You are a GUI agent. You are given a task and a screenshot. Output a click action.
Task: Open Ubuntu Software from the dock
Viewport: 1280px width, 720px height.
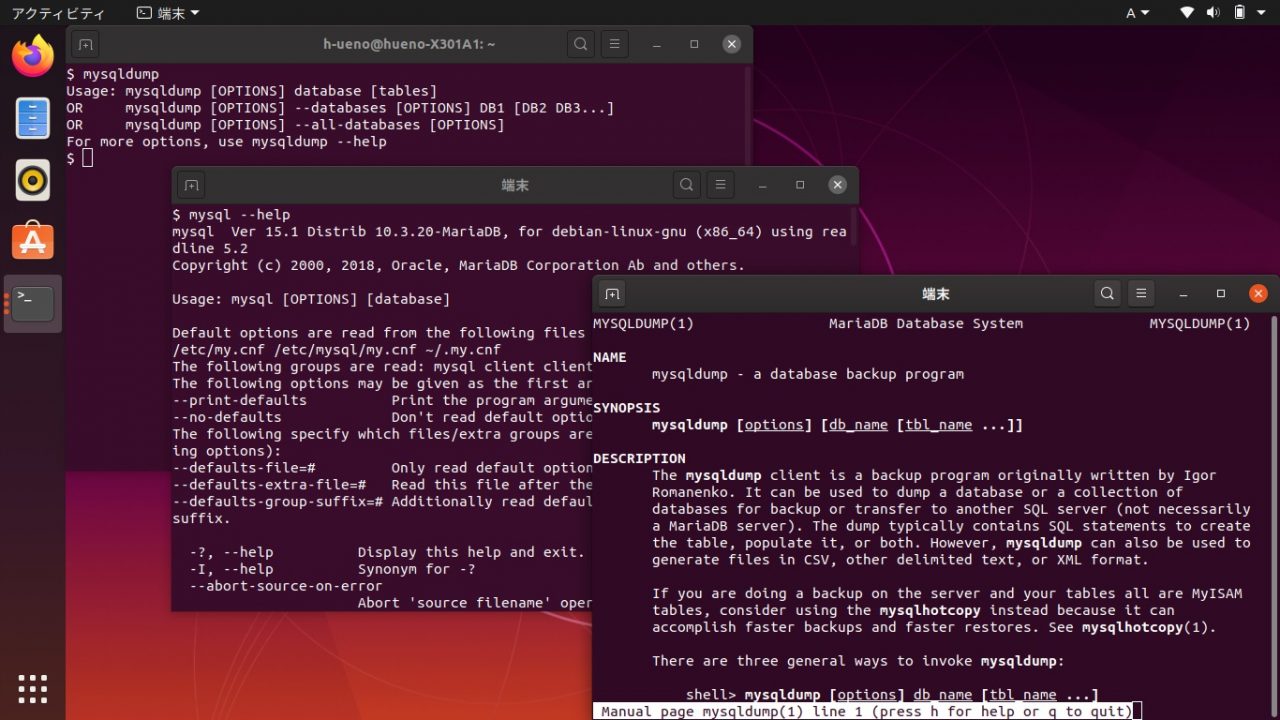tap(32, 240)
